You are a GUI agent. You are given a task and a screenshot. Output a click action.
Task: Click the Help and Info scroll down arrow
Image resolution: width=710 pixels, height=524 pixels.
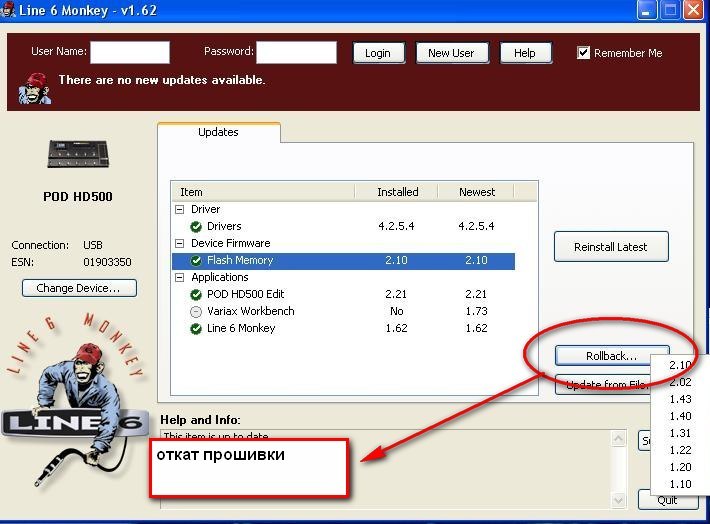click(619, 500)
